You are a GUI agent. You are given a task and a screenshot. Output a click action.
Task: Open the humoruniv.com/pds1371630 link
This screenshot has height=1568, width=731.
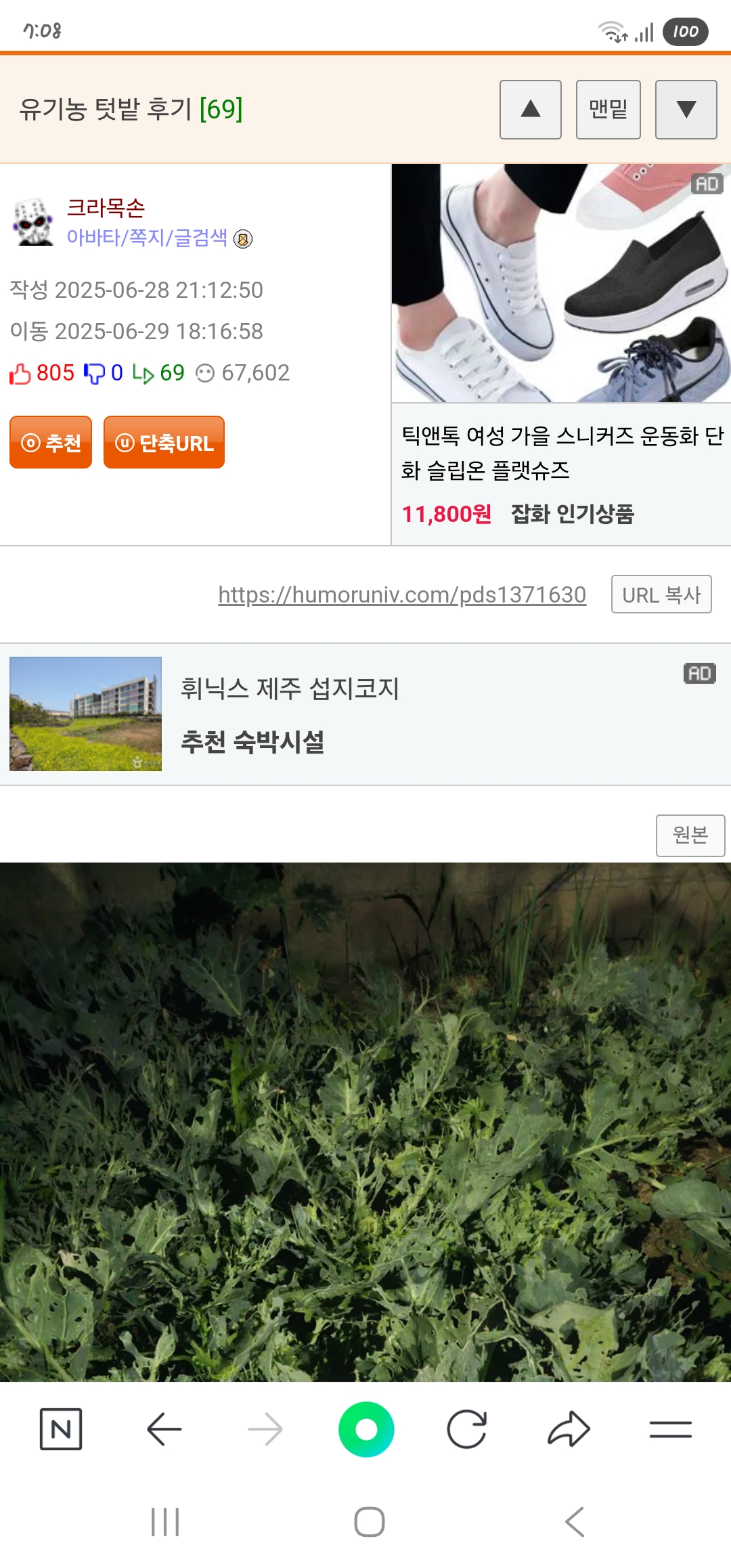pyautogui.click(x=402, y=594)
